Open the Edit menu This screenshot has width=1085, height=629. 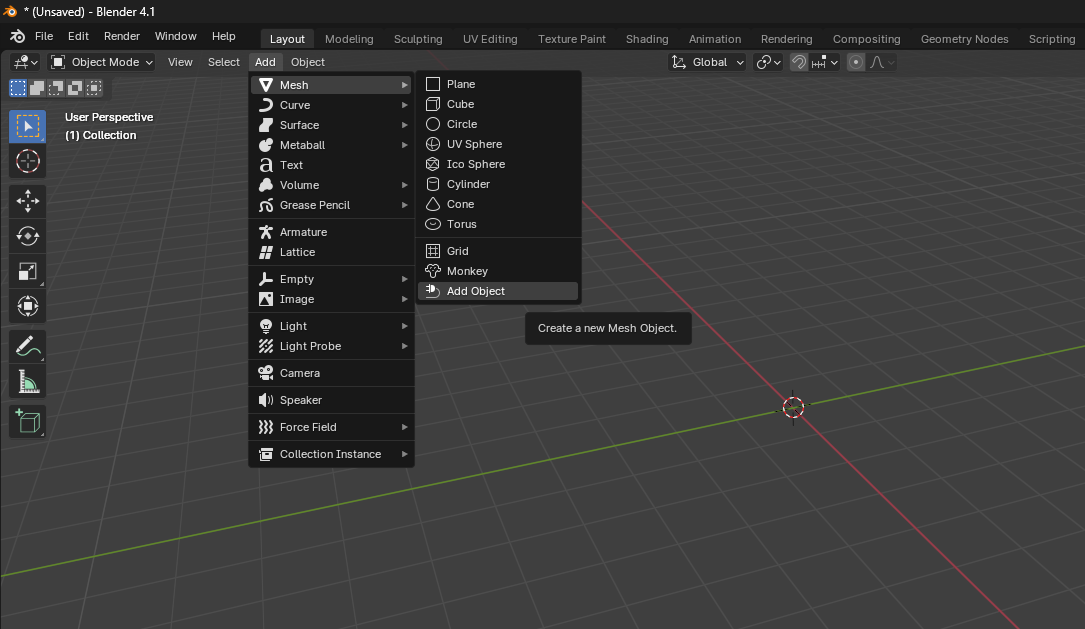[78, 36]
